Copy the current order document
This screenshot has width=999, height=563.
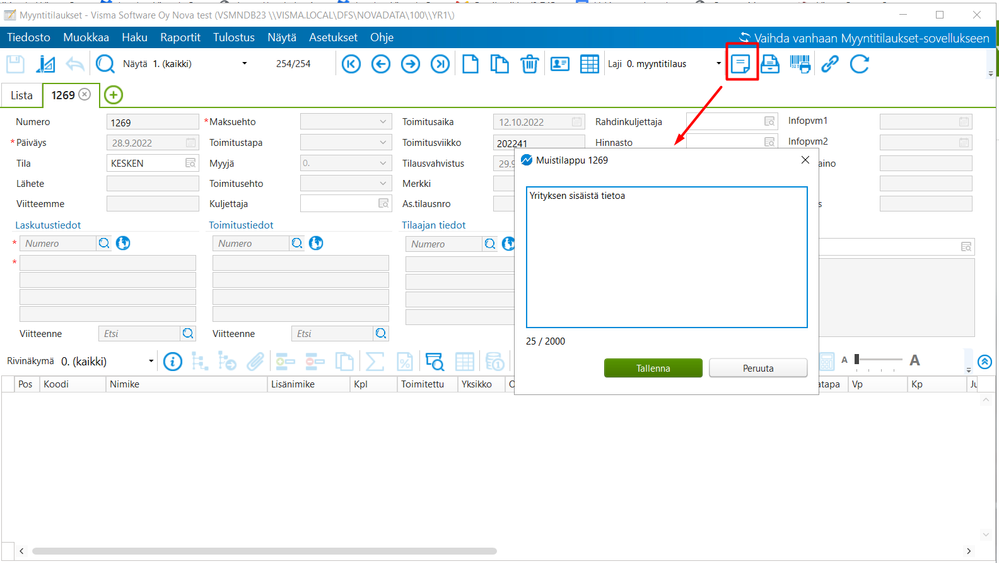500,64
